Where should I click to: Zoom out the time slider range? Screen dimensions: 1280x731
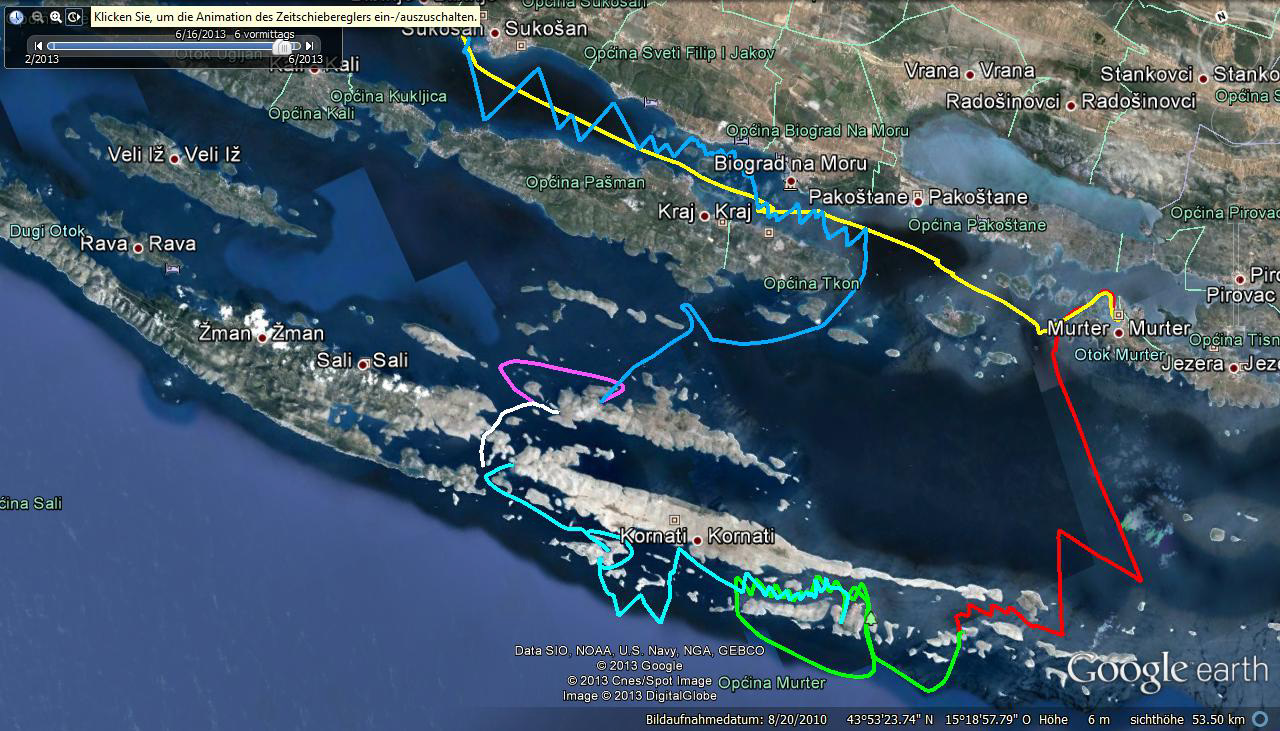point(37,17)
